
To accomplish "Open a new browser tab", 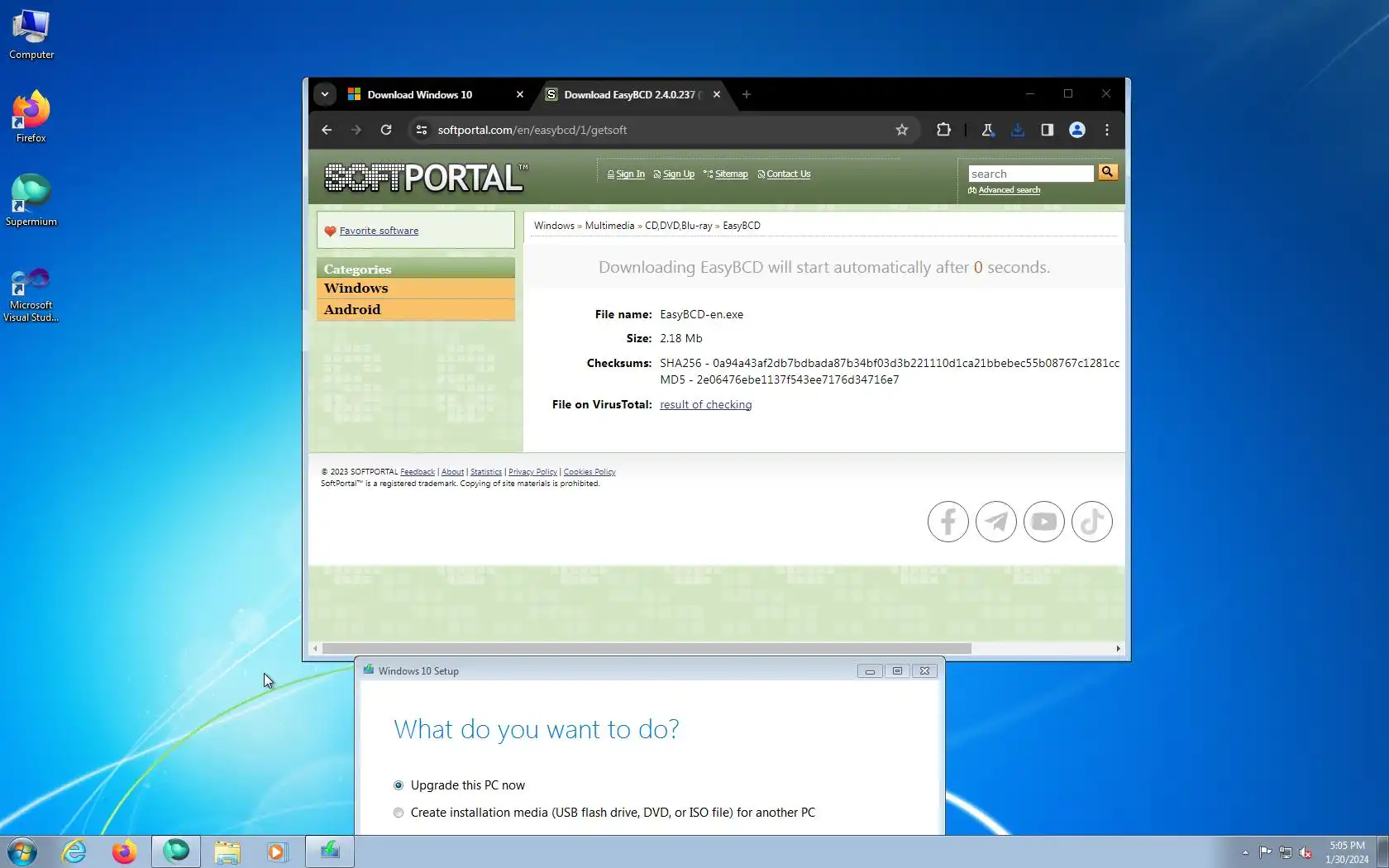I will click(747, 94).
